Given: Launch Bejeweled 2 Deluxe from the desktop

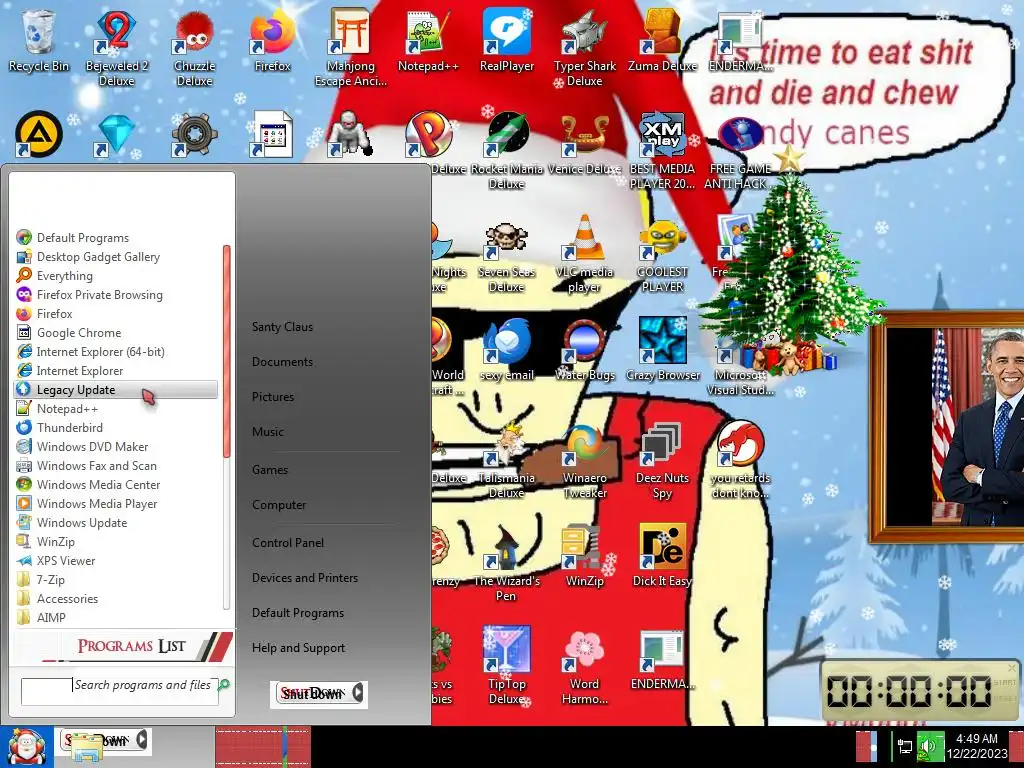Looking at the screenshot, I should [x=117, y=47].
